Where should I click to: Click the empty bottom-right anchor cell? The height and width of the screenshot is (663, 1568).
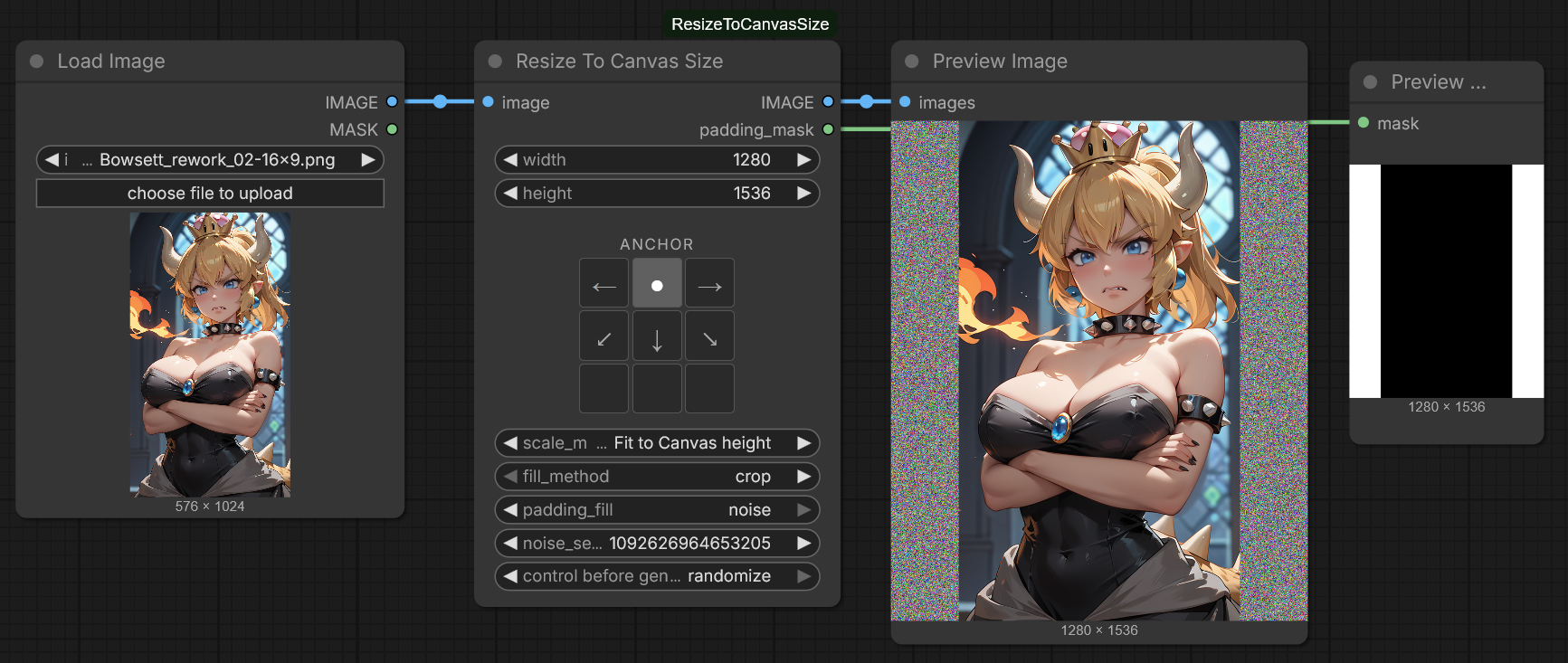pyautogui.click(x=709, y=389)
